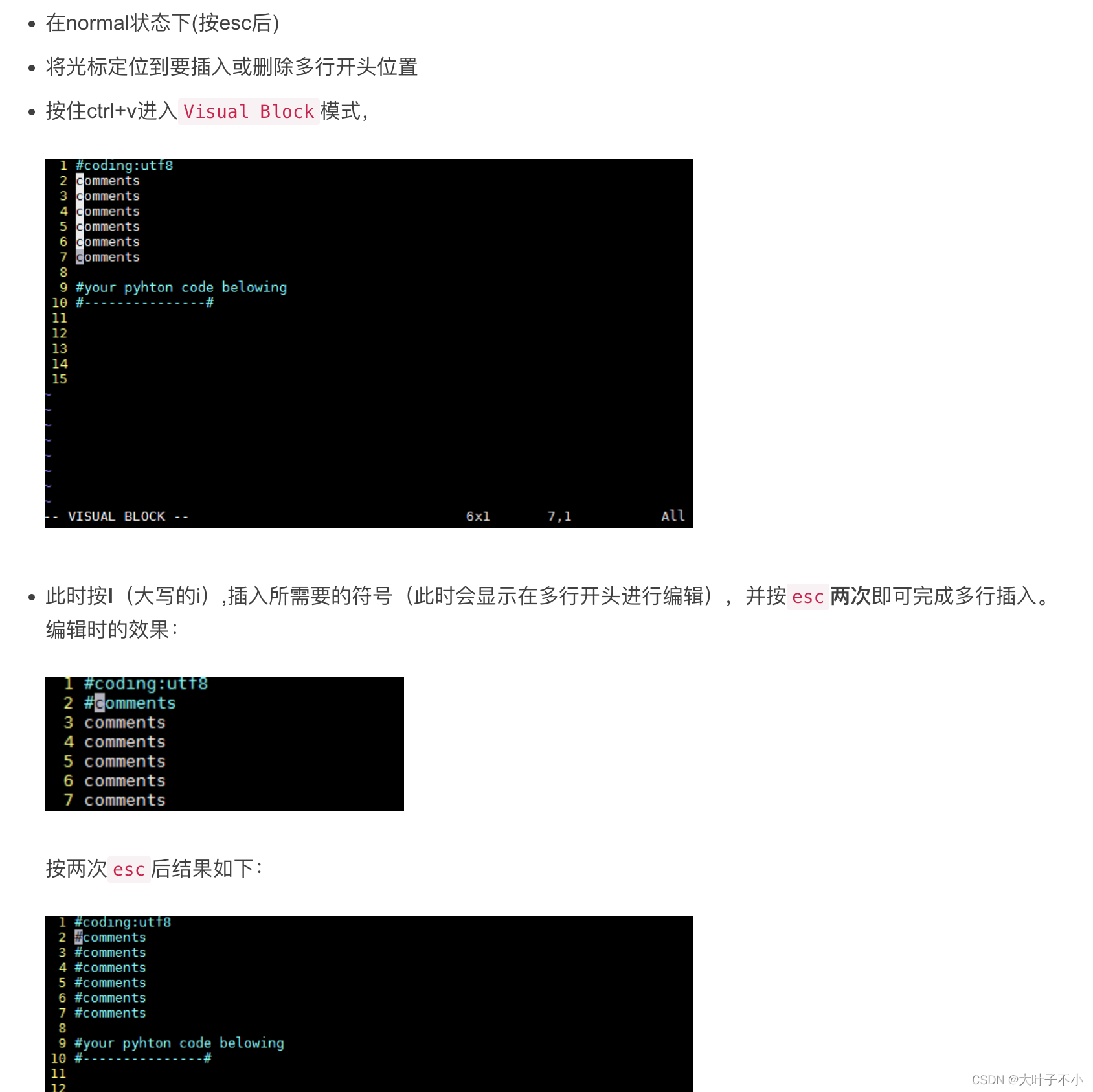This screenshot has height=1092, width=1093.
Task: Click the "#comments" line 2 in final screenshot
Action: pos(110,937)
